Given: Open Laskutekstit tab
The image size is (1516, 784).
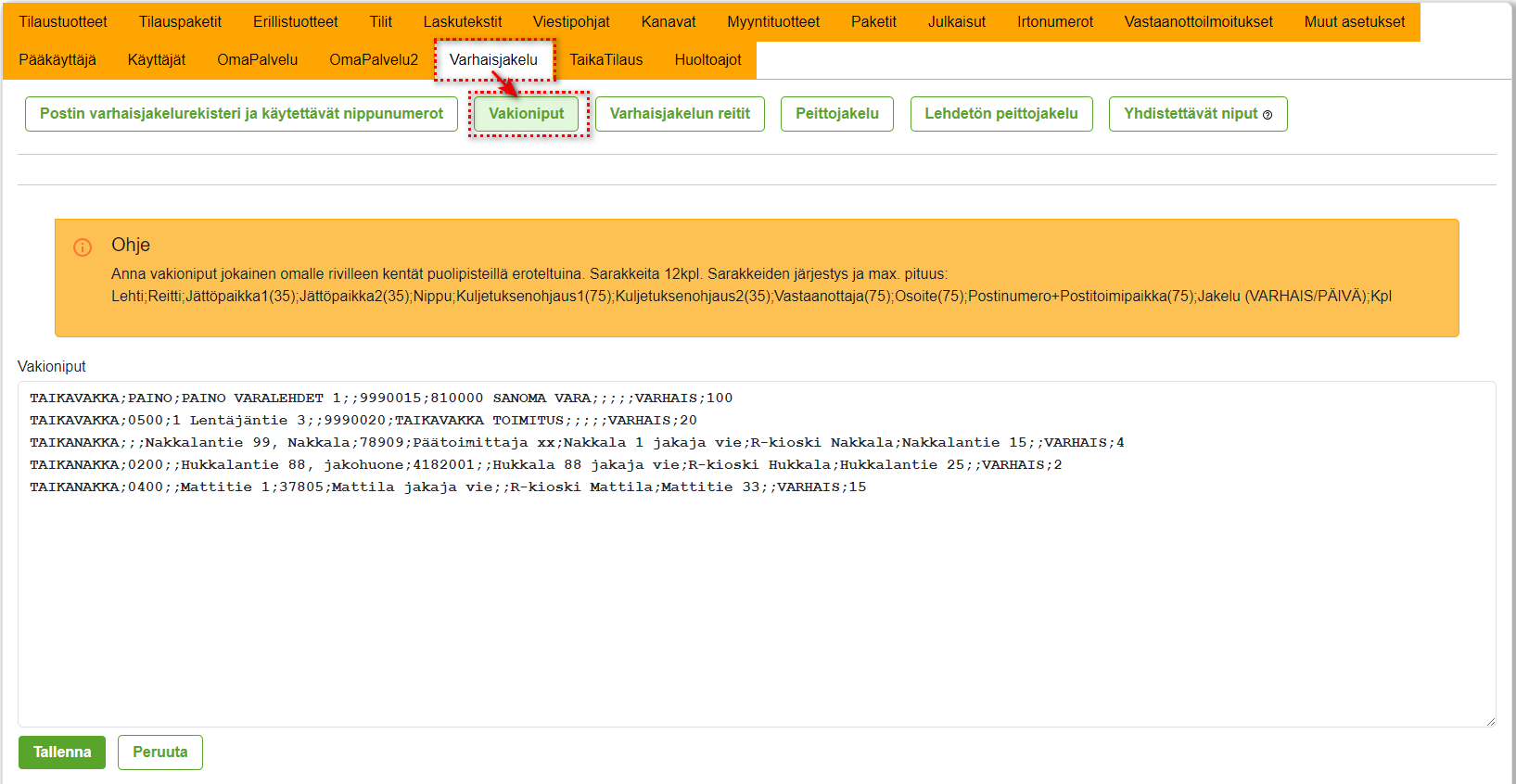Looking at the screenshot, I should [463, 21].
